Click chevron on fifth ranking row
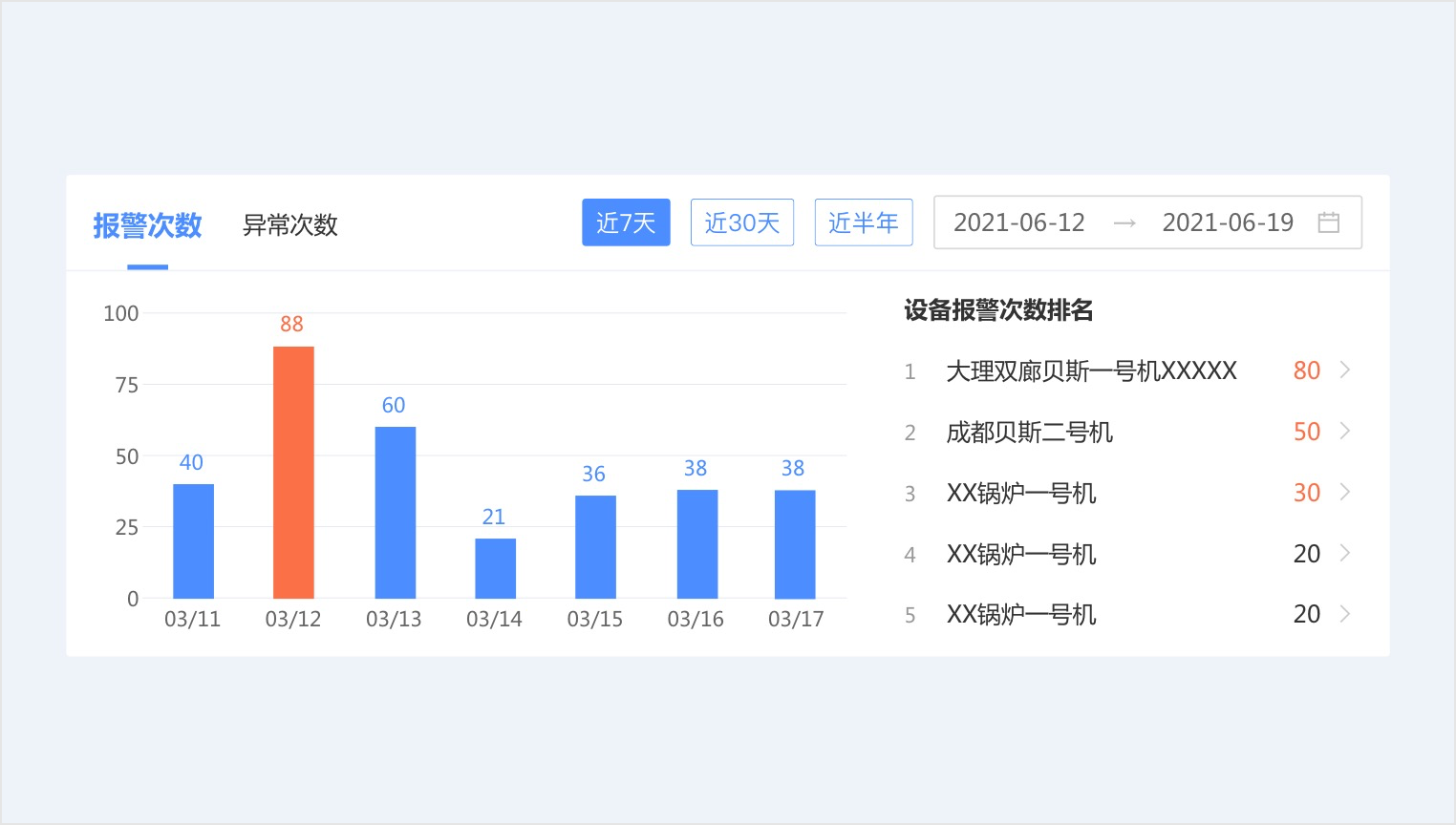The width and height of the screenshot is (1456, 825). (1345, 614)
